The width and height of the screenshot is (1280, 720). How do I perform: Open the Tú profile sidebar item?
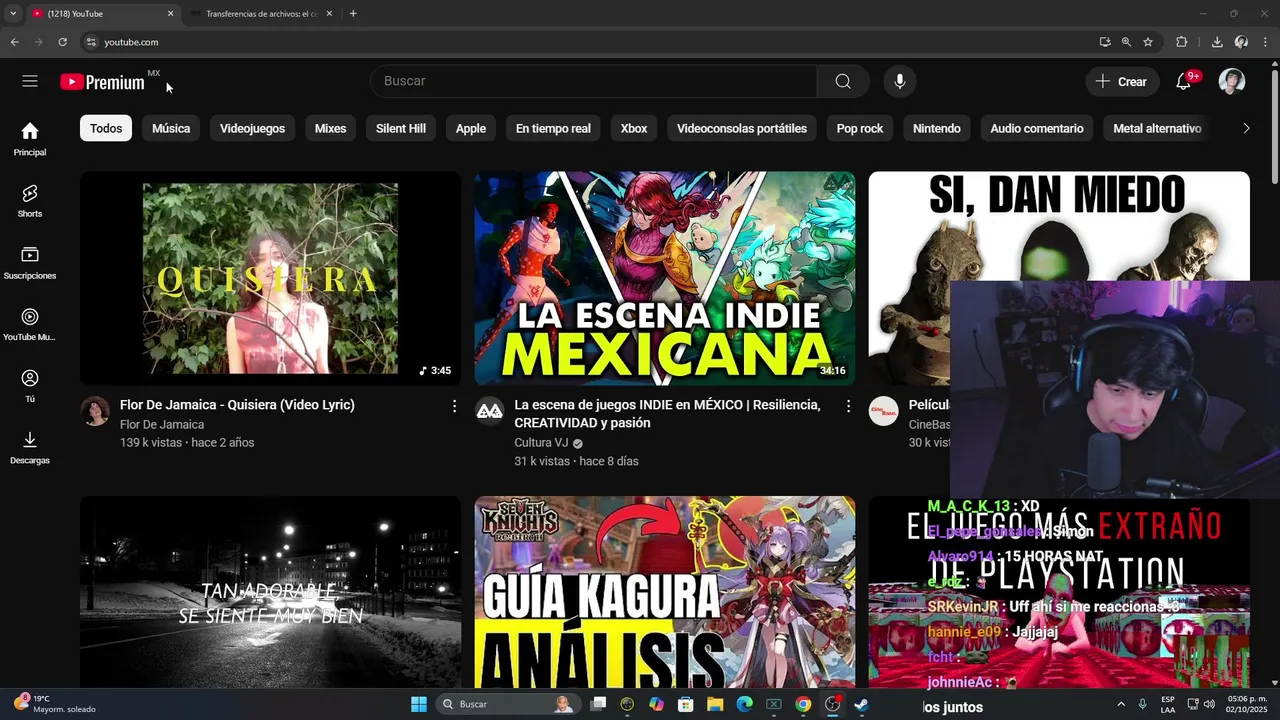[x=30, y=385]
